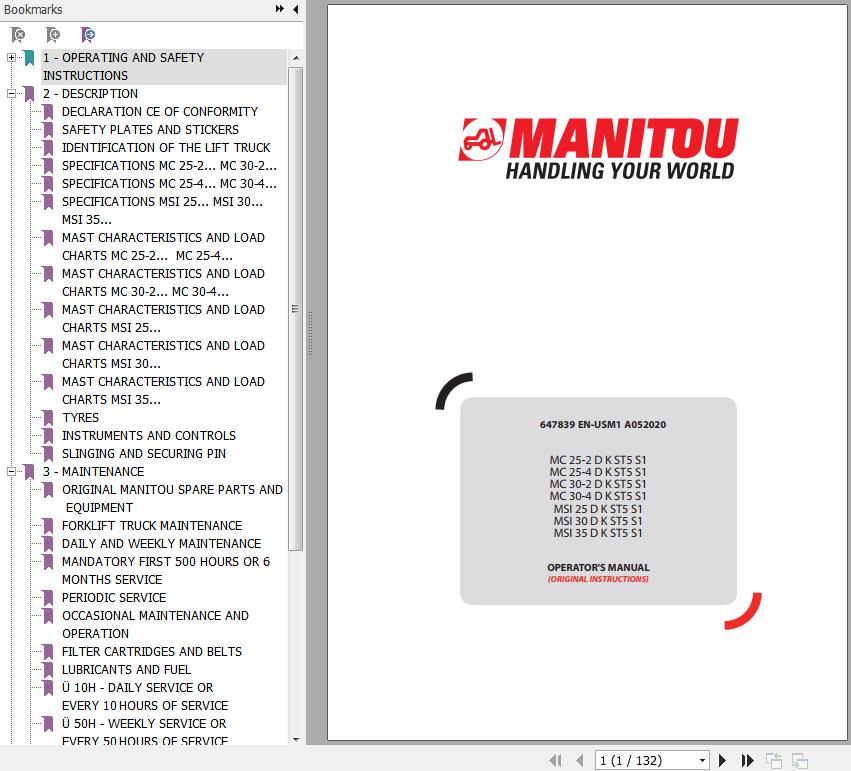Open Forklift Truck Maintenance bookmark
The height and width of the screenshot is (771, 851).
pos(152,525)
